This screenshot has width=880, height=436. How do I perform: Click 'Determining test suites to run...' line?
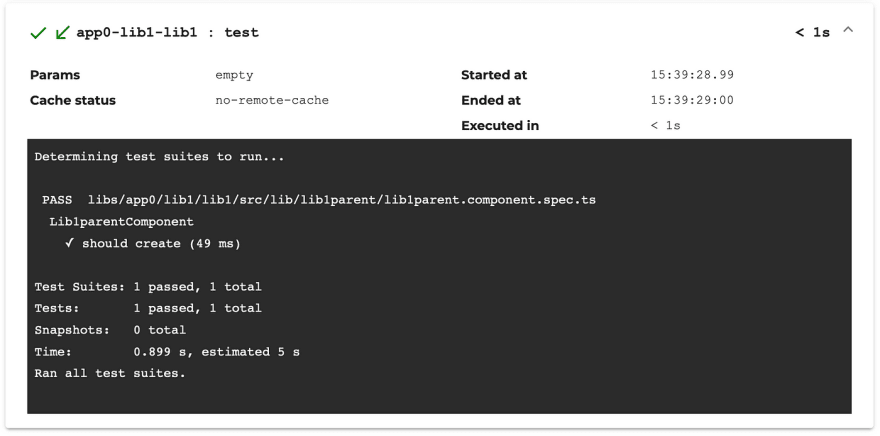click(x=159, y=157)
